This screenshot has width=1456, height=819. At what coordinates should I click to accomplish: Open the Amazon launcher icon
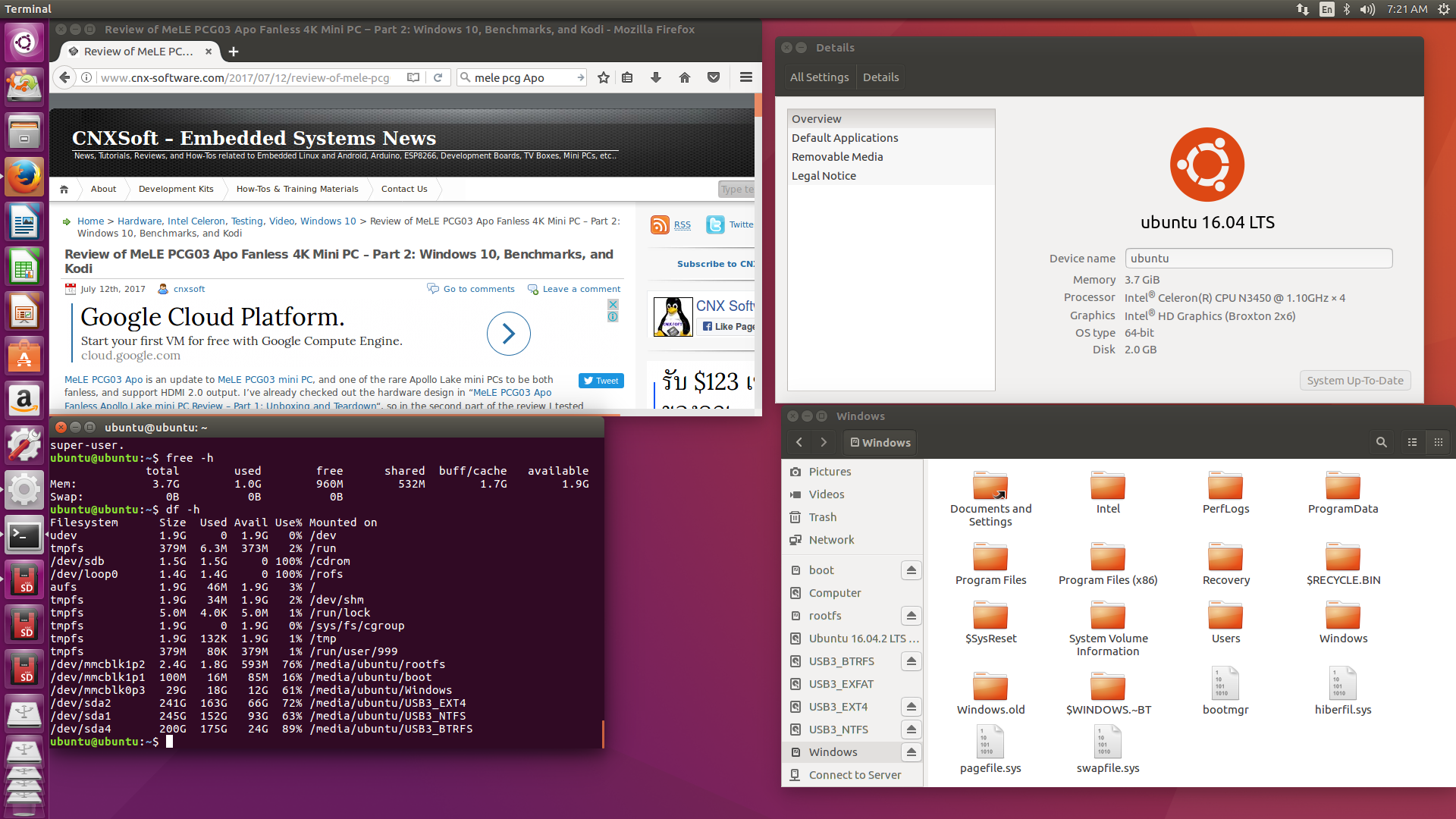tap(24, 402)
